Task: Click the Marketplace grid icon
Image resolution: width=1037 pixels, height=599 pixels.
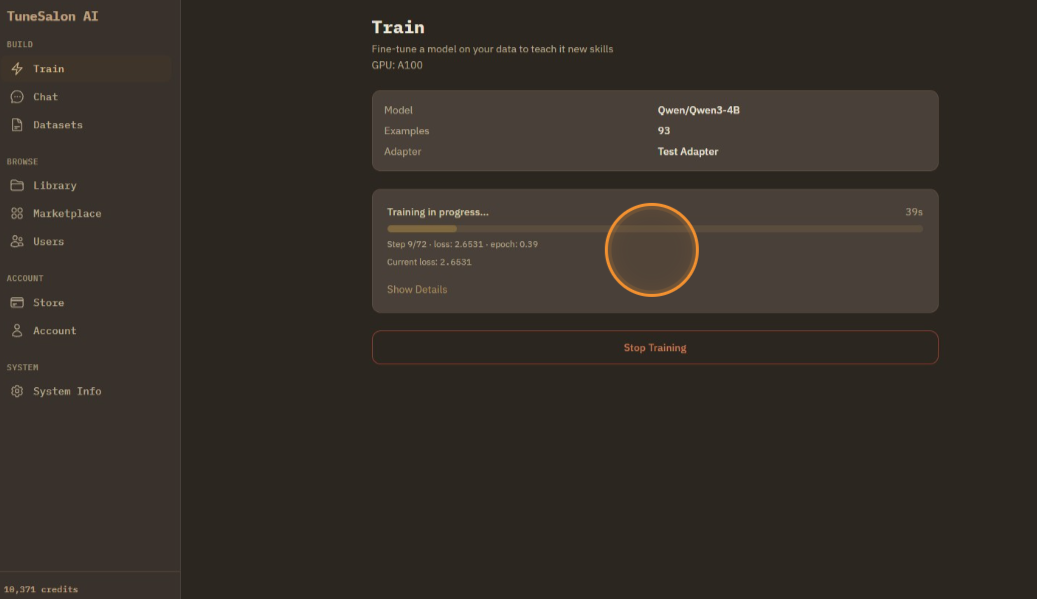Action: 17,214
